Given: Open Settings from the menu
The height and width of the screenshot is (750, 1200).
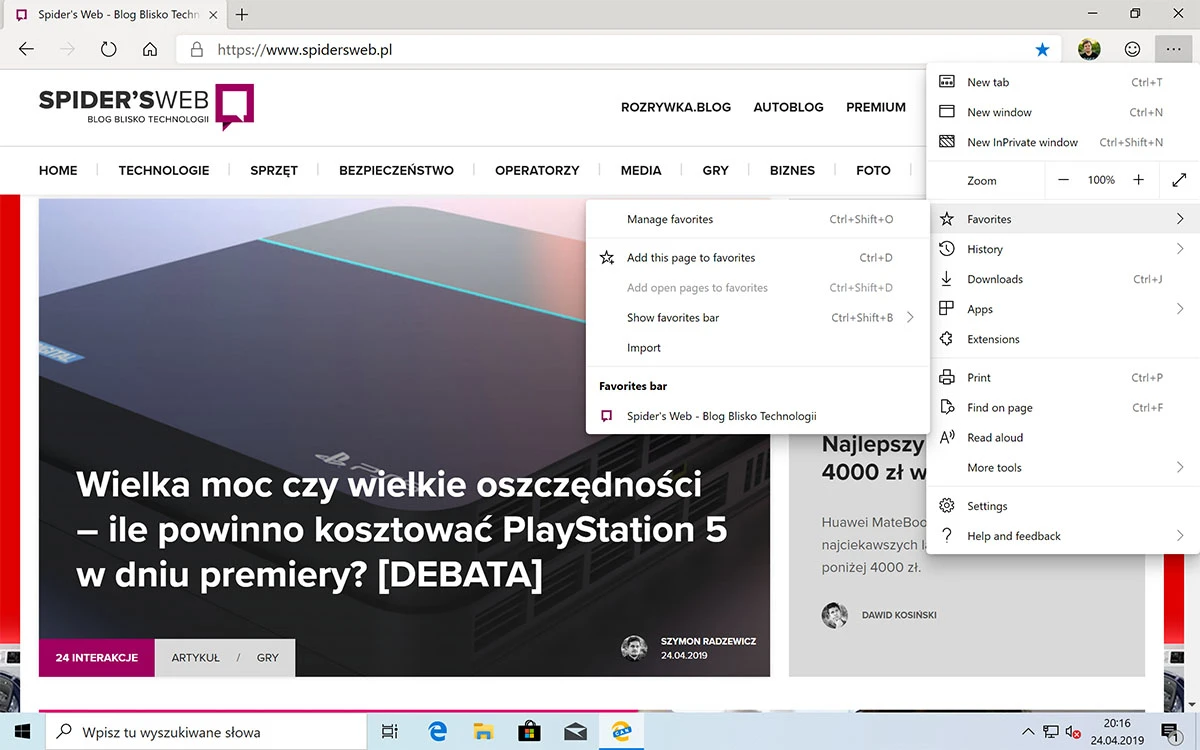Looking at the screenshot, I should [x=1064, y=506].
